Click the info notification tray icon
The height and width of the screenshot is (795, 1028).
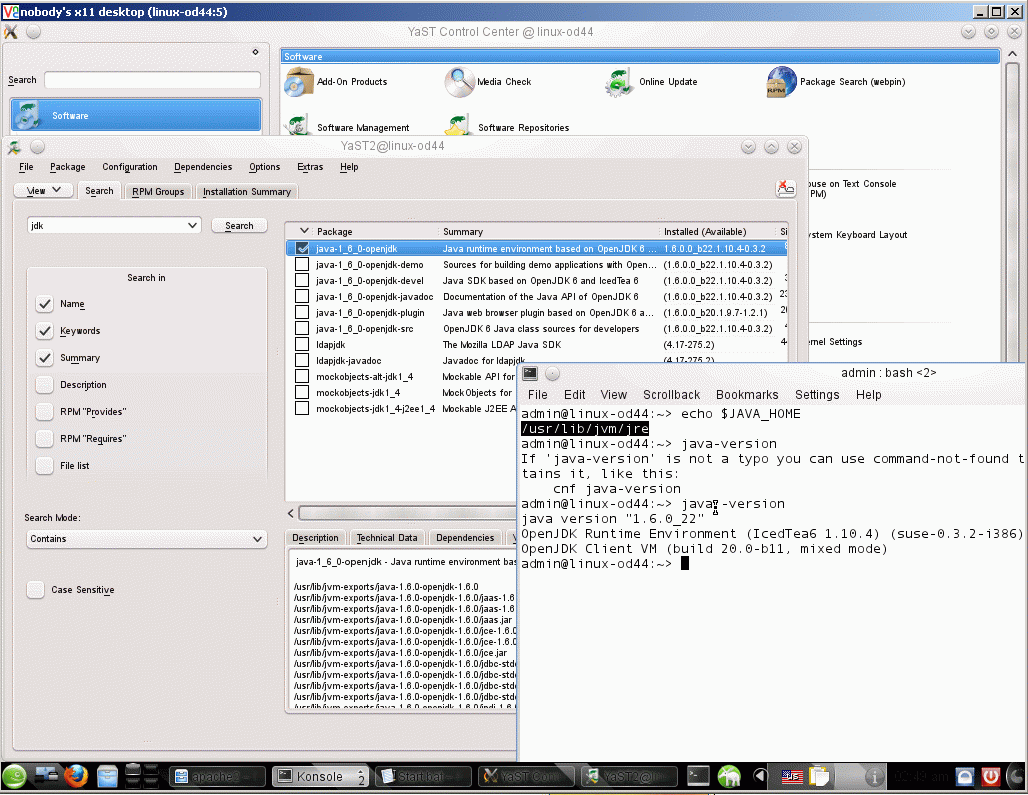pyautogui.click(x=873, y=777)
